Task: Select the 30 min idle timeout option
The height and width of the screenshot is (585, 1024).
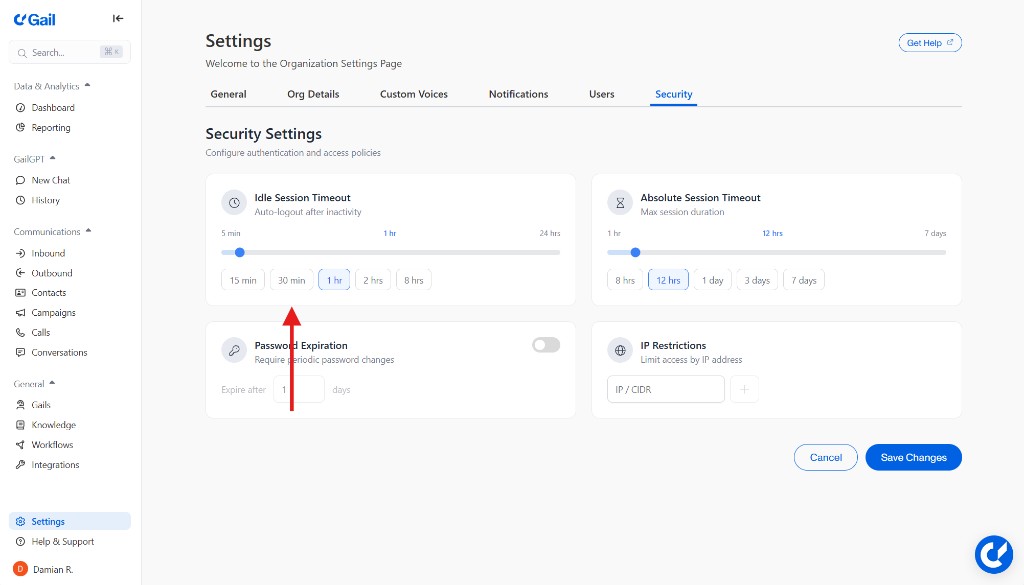Action: (x=290, y=280)
